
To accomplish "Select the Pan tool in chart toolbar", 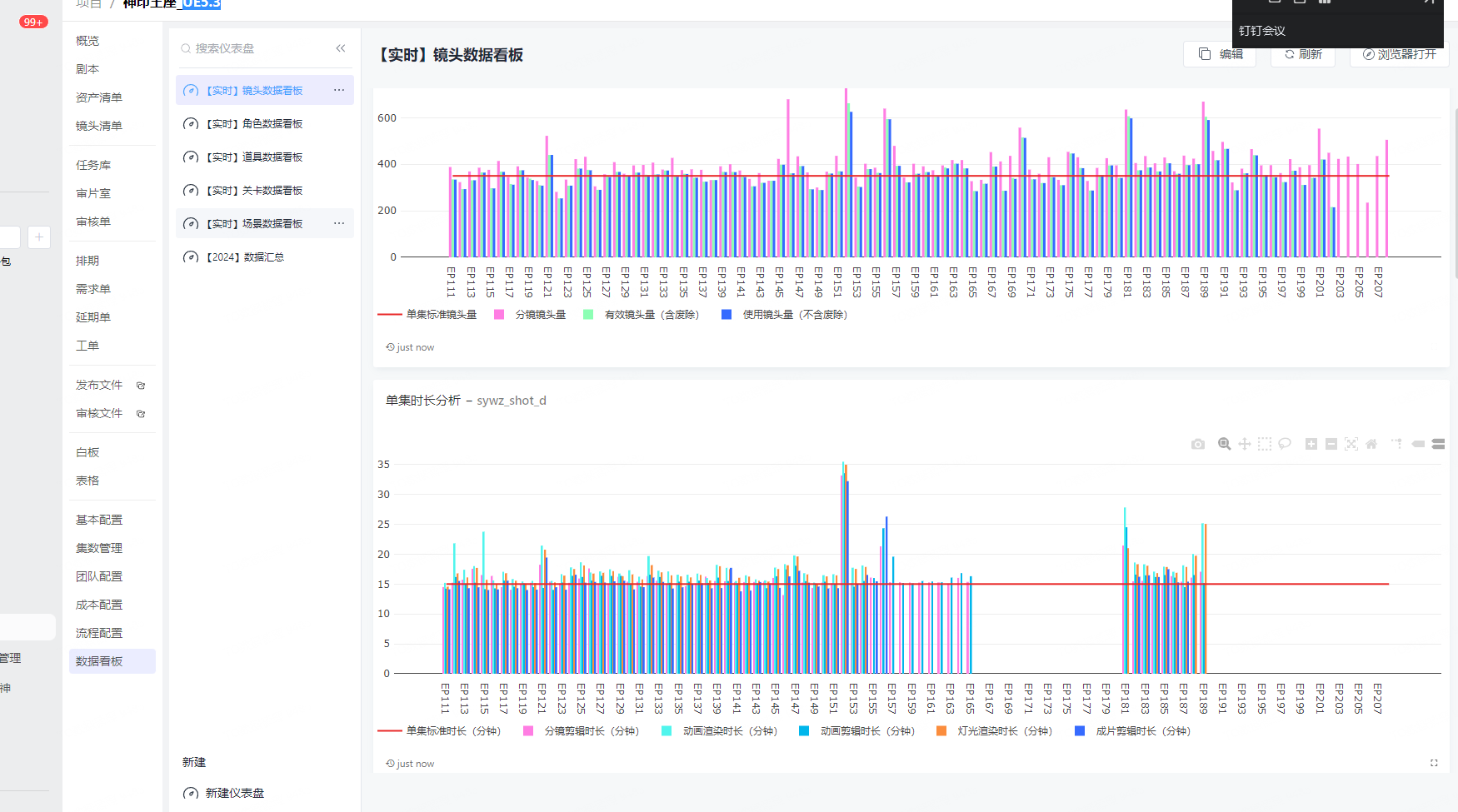I will click(x=1244, y=445).
